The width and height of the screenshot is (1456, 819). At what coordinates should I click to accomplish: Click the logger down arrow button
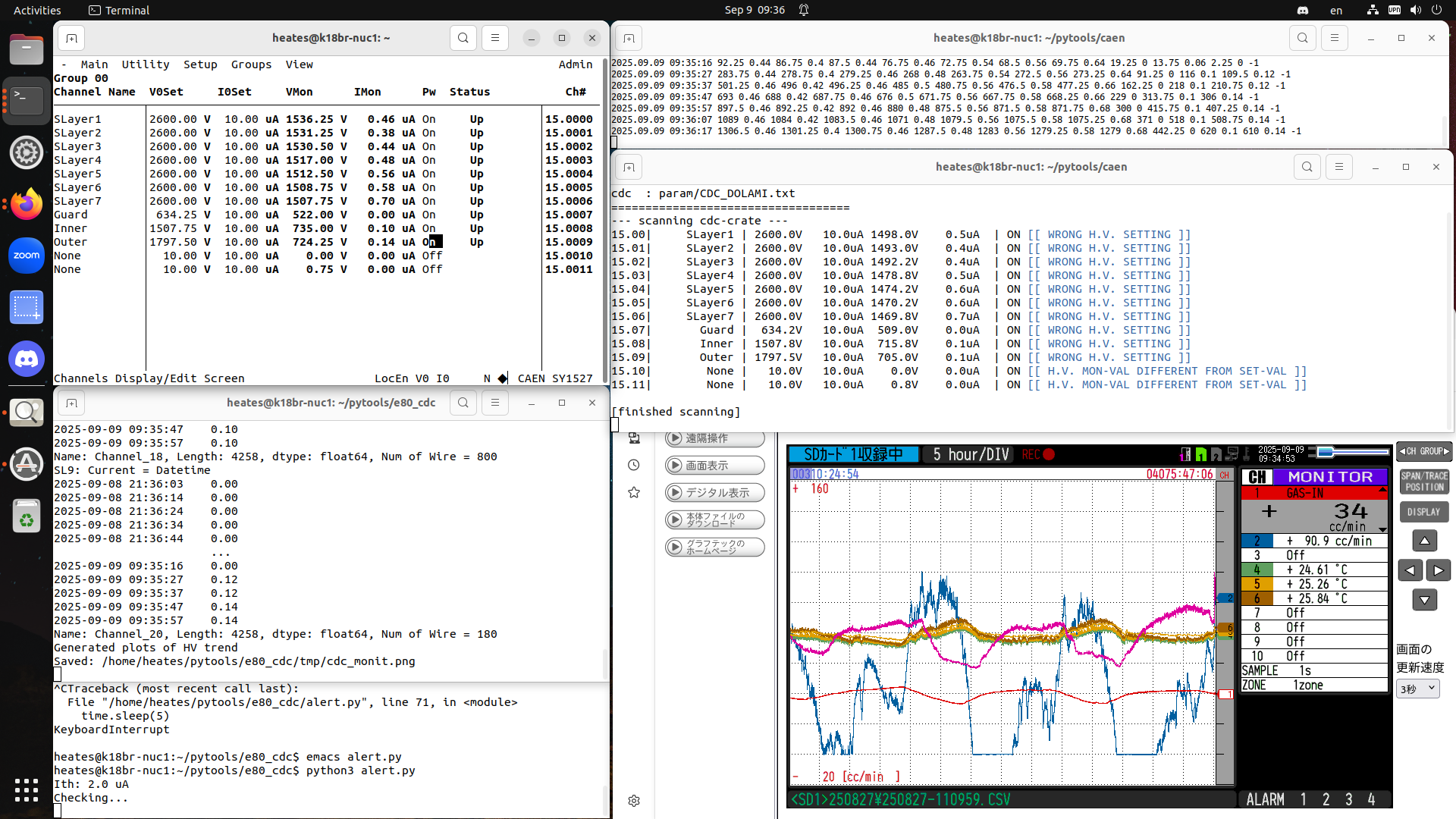(x=1424, y=600)
